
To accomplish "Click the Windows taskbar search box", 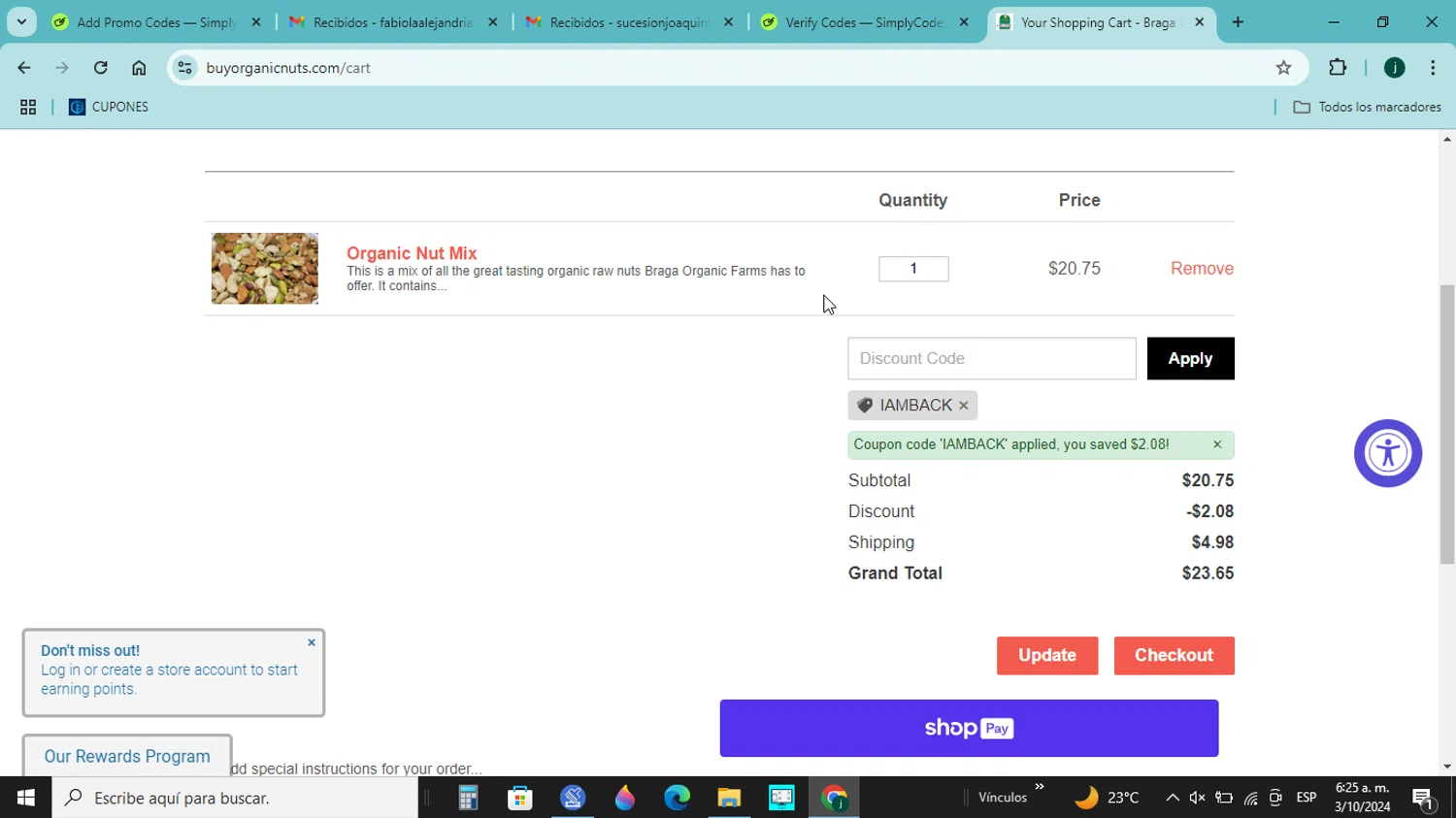I will pyautogui.click(x=236, y=798).
